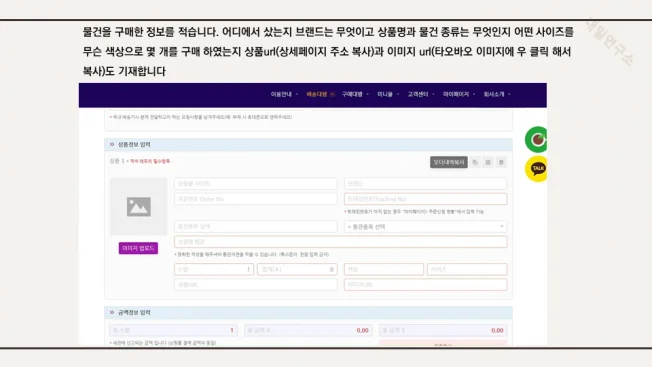Click the 오더내역복사 button
This screenshot has height=367, width=652.
449,162
